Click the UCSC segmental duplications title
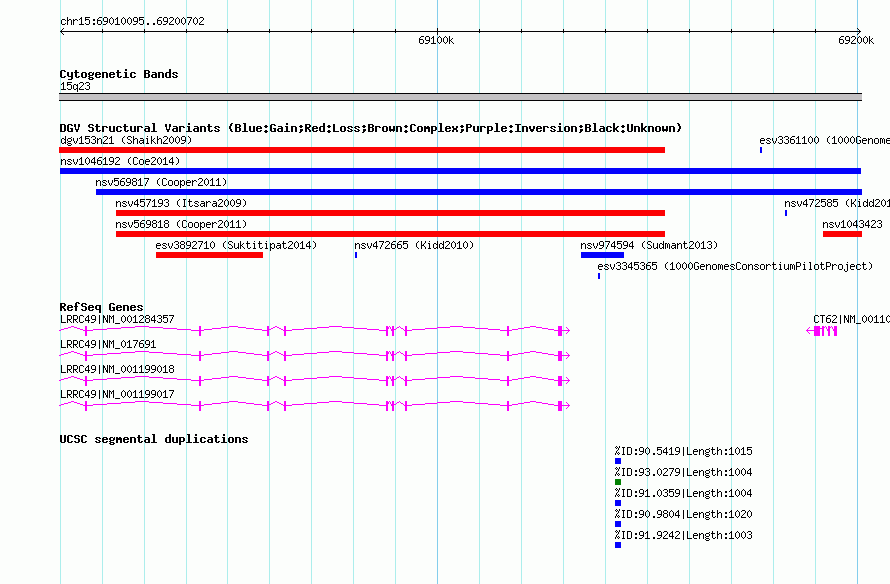Image resolution: width=890 pixels, height=584 pixels. coord(154,439)
